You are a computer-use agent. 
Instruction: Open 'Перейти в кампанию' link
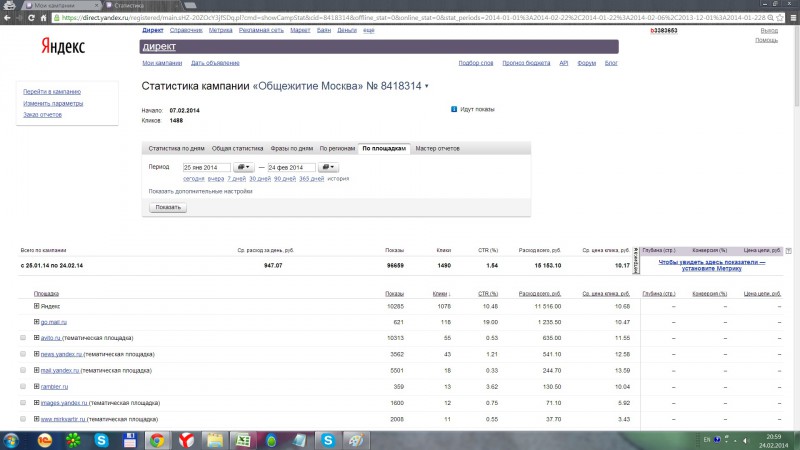(52, 92)
